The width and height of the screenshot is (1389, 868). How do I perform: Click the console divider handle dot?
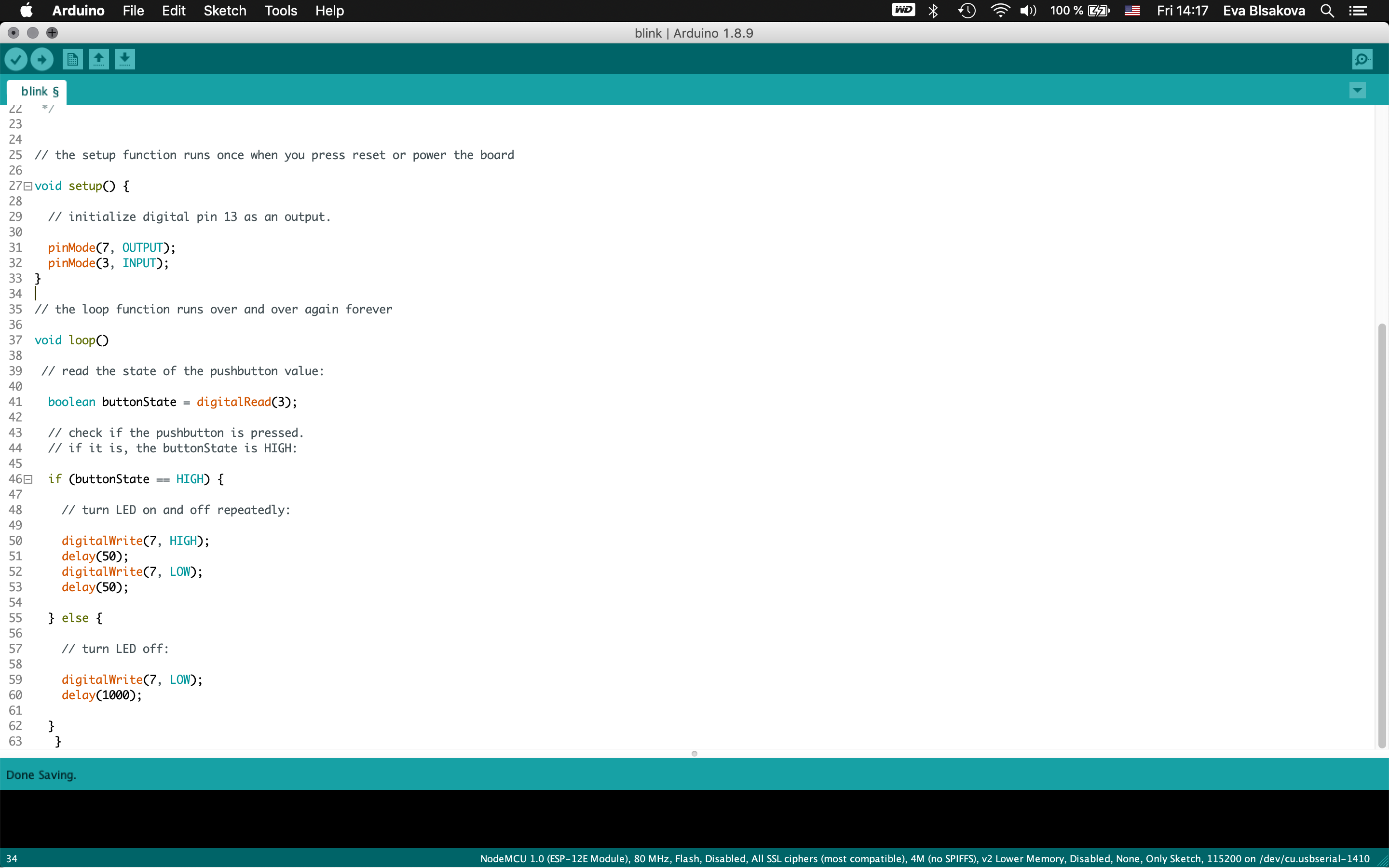[x=694, y=754]
